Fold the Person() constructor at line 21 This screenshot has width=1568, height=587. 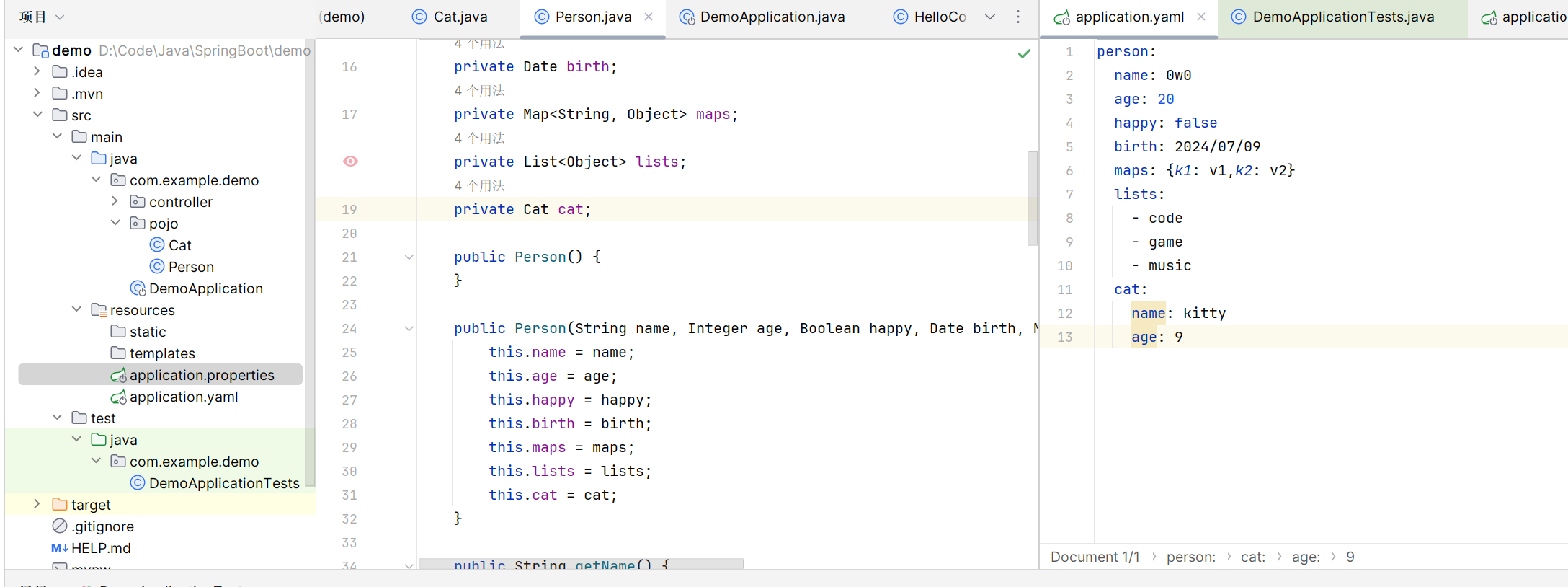[409, 257]
